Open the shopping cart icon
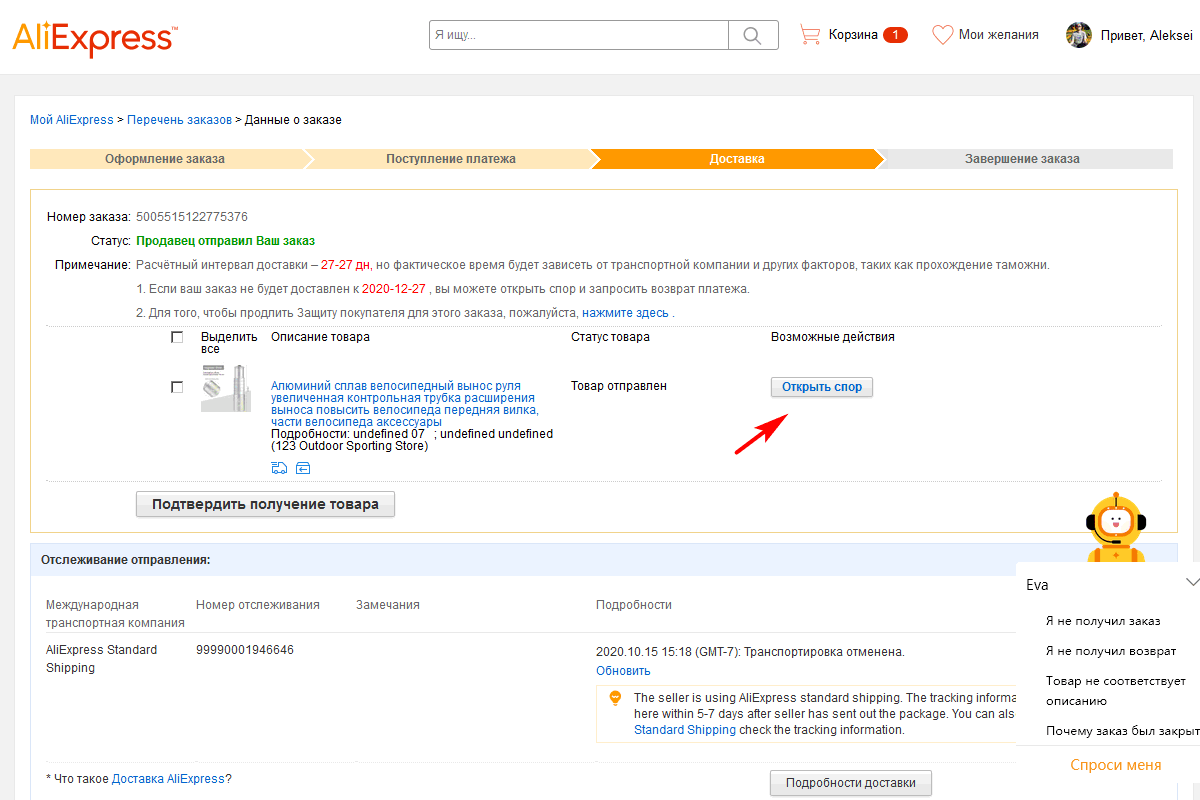Screen dimensions: 1200x800 pos(809,35)
